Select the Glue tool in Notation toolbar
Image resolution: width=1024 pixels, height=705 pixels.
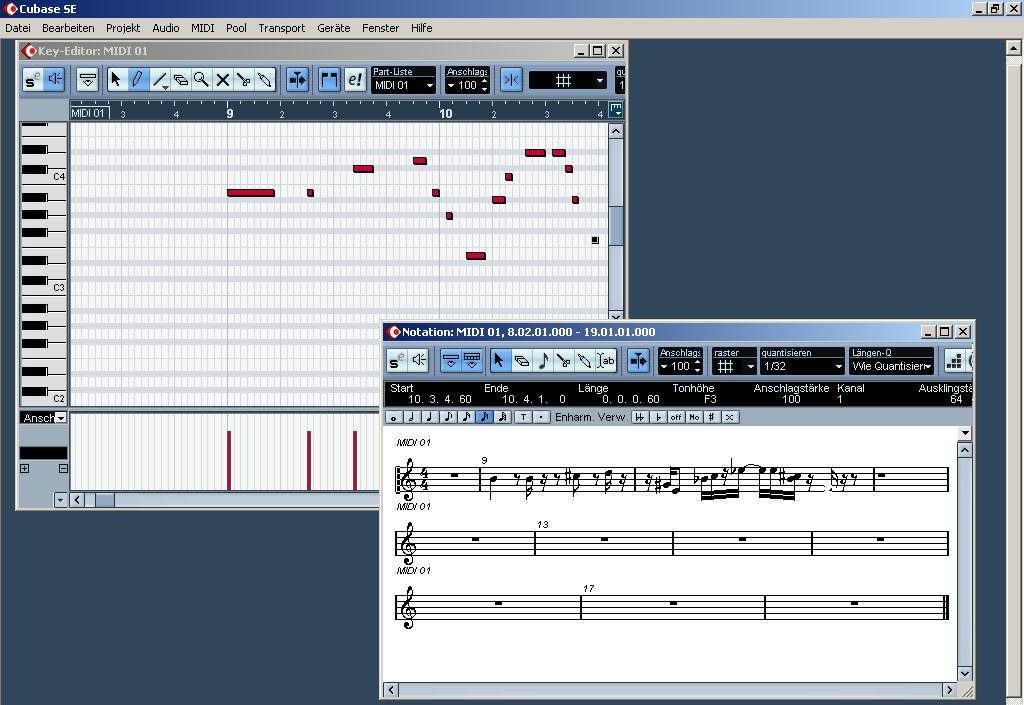tap(584, 360)
